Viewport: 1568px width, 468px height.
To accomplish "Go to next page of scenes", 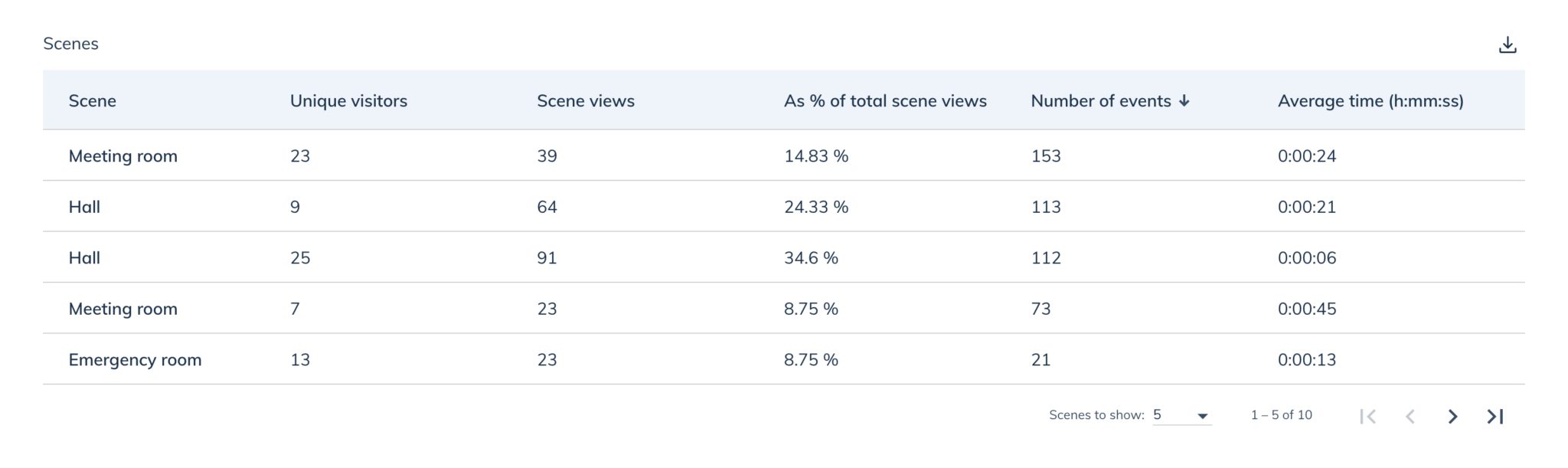I will (x=1452, y=416).
